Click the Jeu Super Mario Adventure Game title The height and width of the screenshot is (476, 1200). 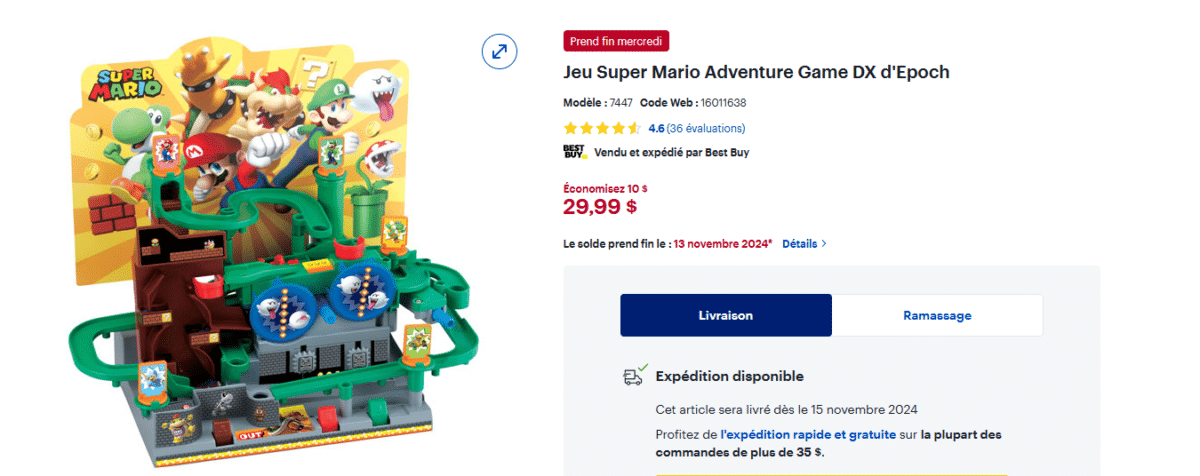[x=756, y=72]
